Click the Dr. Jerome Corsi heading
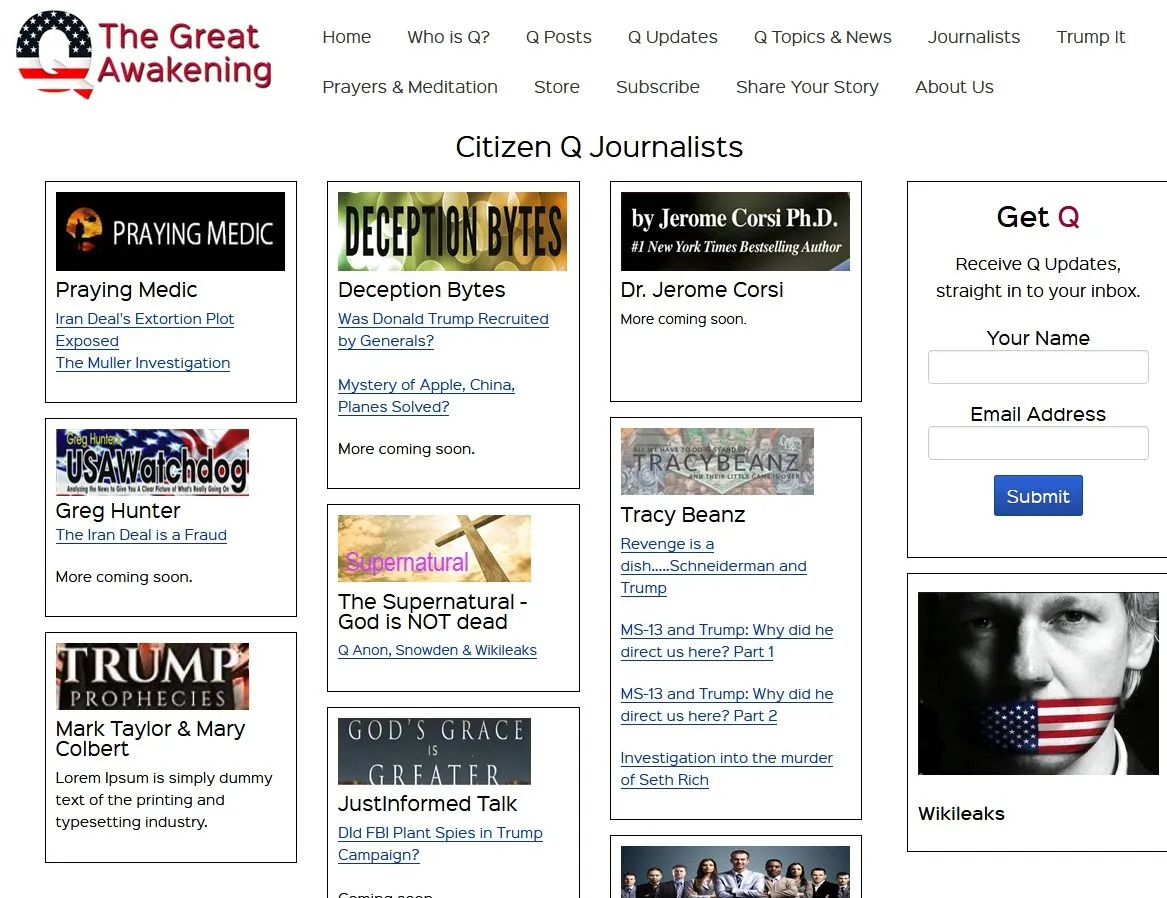This screenshot has height=898, width=1167. pyautogui.click(x=702, y=289)
